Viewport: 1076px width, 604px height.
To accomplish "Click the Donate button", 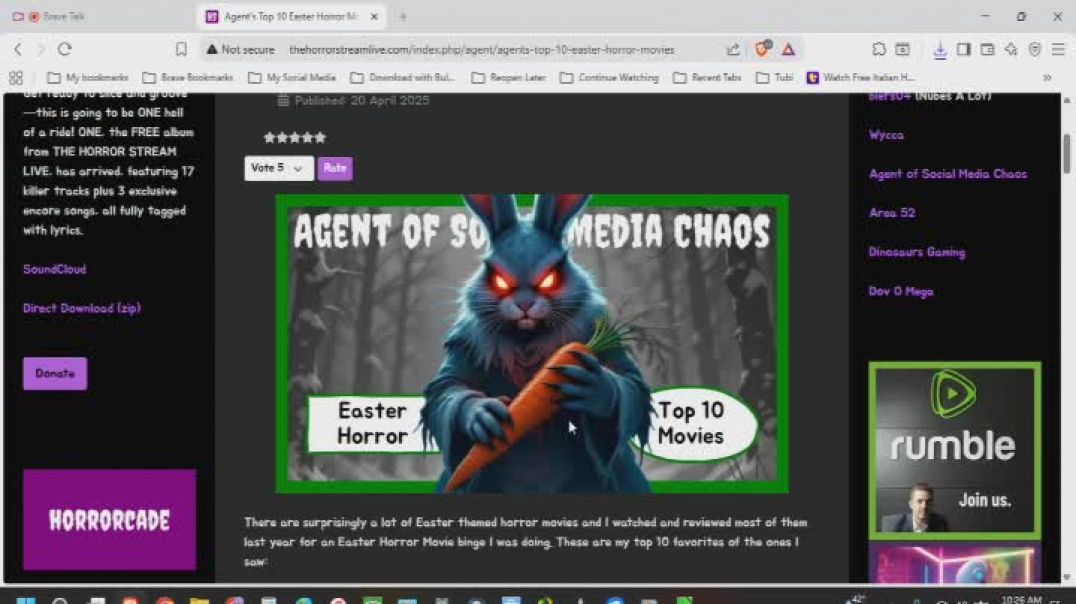I will [x=55, y=373].
